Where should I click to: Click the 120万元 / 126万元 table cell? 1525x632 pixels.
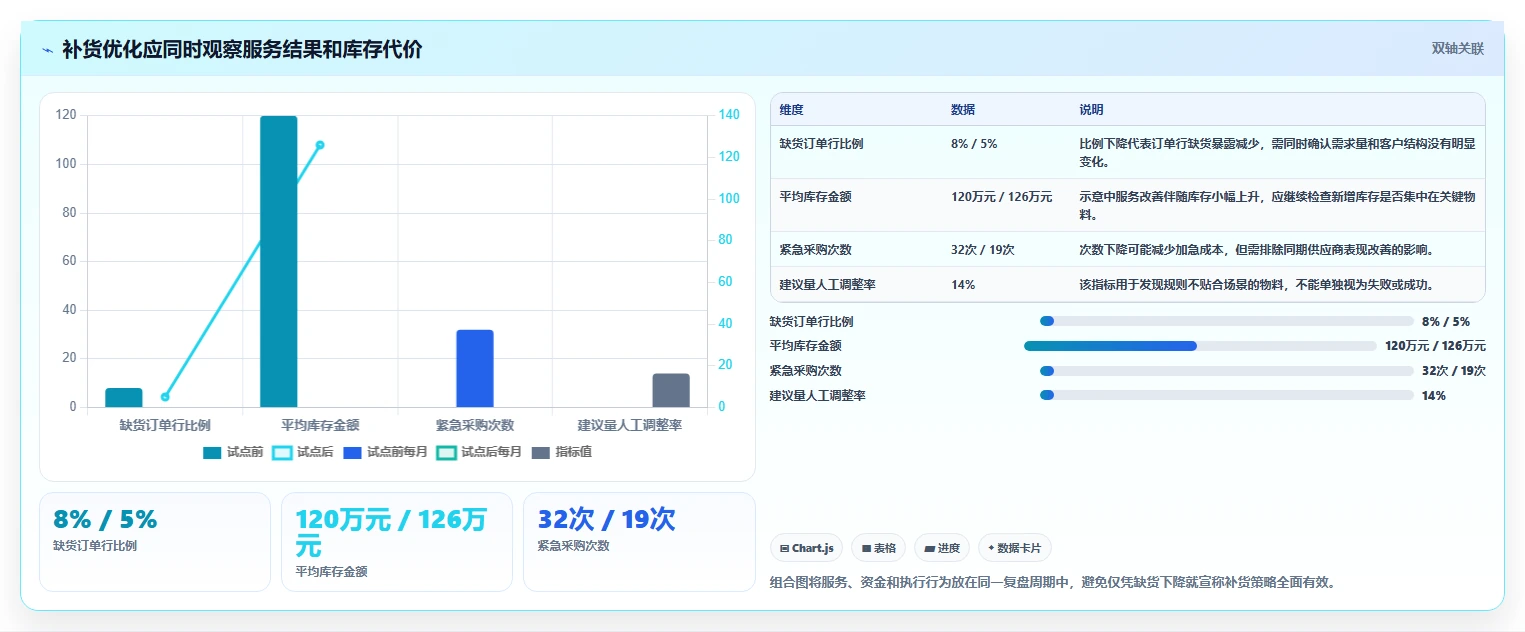click(1002, 197)
